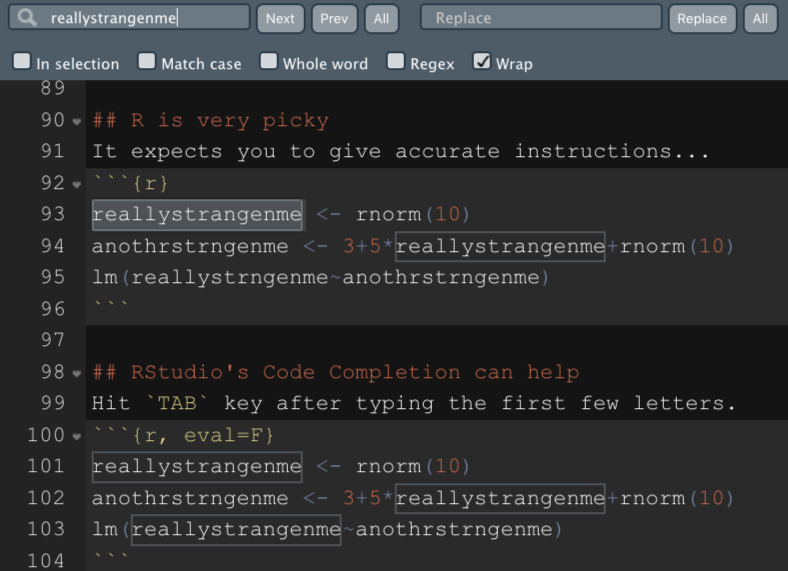Fold the eval=F code chunk at line 100
The height and width of the screenshot is (571, 788).
point(77,436)
